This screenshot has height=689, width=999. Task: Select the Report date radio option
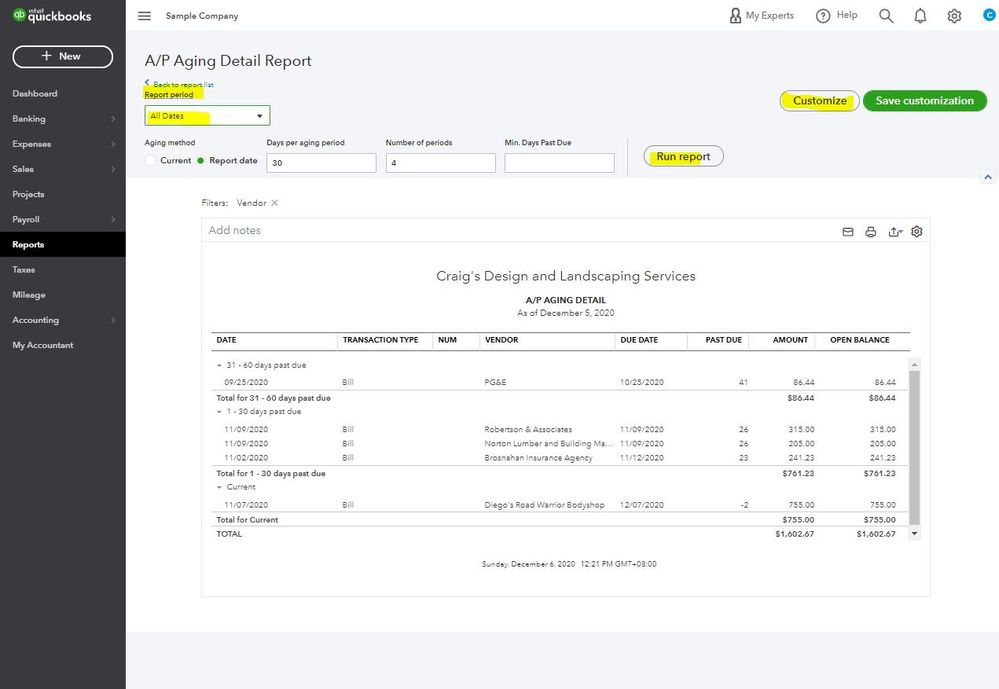coord(201,161)
